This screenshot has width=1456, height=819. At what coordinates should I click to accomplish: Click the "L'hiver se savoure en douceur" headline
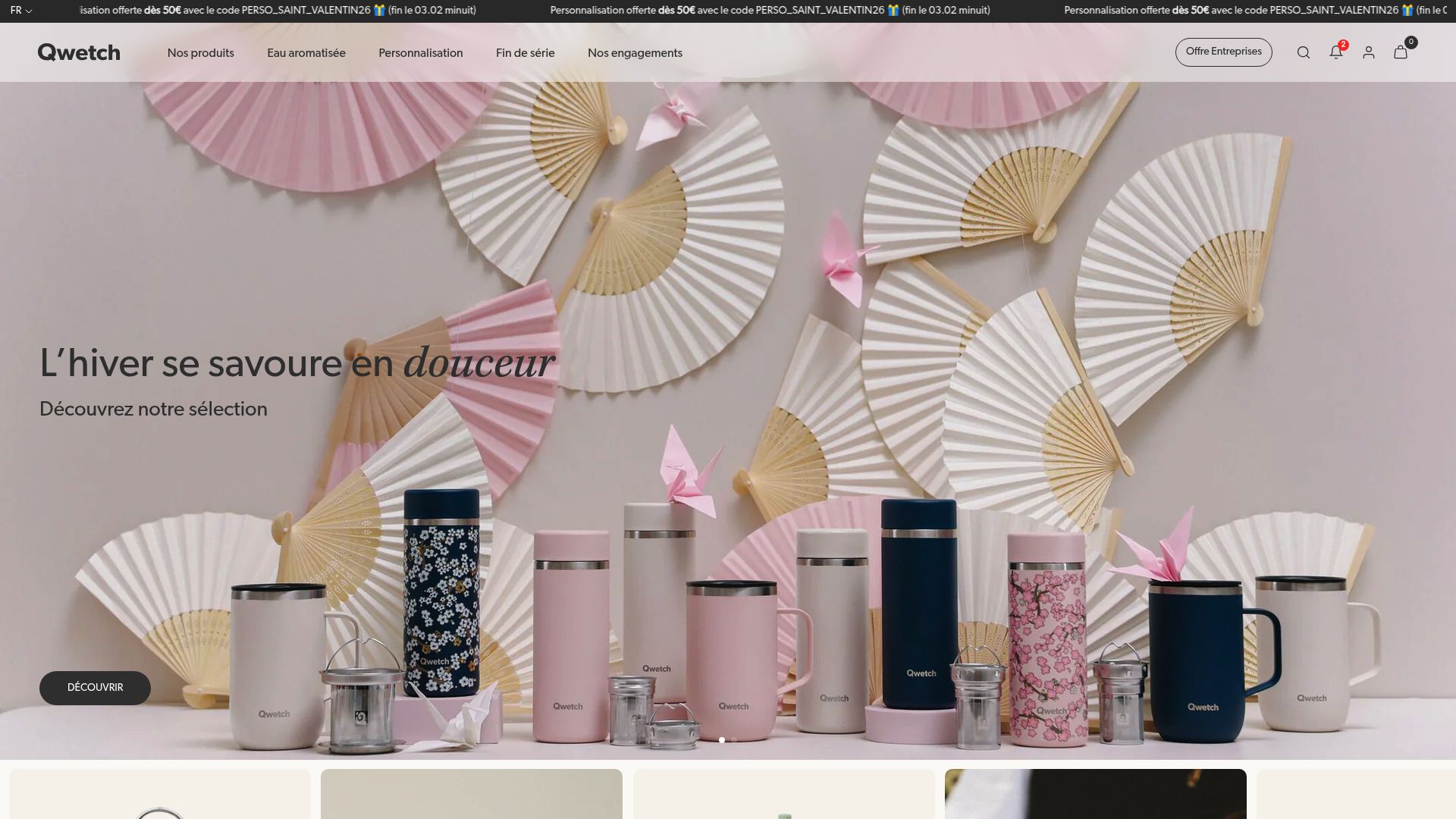pyautogui.click(x=297, y=362)
